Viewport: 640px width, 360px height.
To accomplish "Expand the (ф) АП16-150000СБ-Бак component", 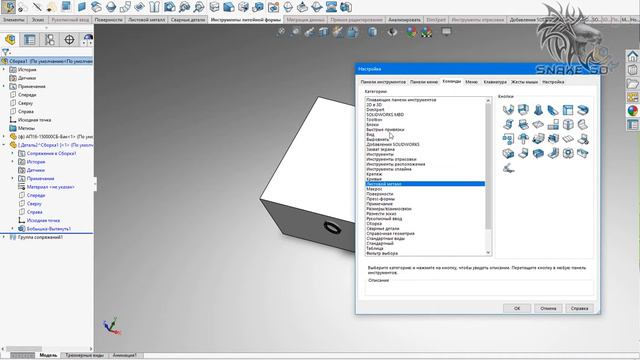I will click(4, 137).
